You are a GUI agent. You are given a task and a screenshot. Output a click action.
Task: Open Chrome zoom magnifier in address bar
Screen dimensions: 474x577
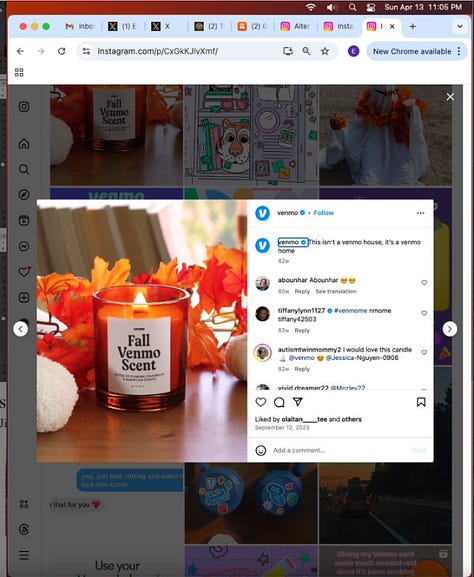[306, 51]
